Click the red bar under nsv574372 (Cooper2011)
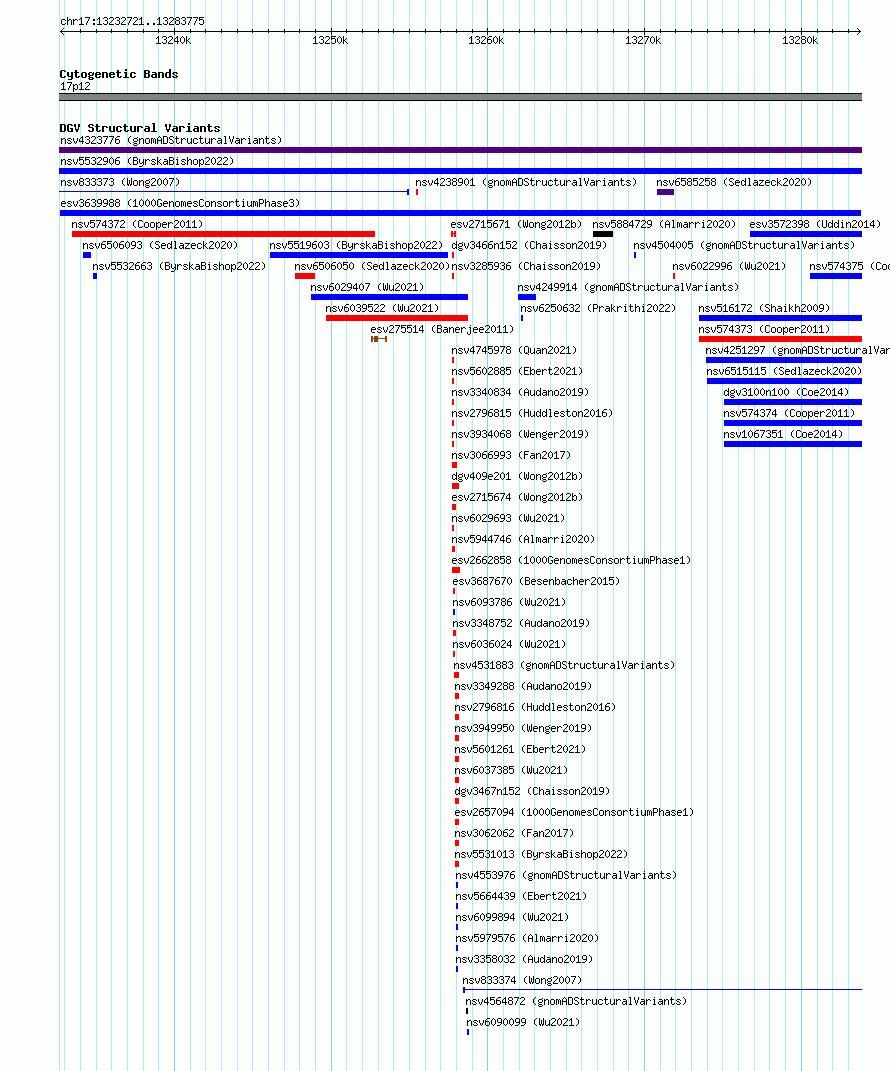The width and height of the screenshot is (890, 1071). [x=223, y=234]
